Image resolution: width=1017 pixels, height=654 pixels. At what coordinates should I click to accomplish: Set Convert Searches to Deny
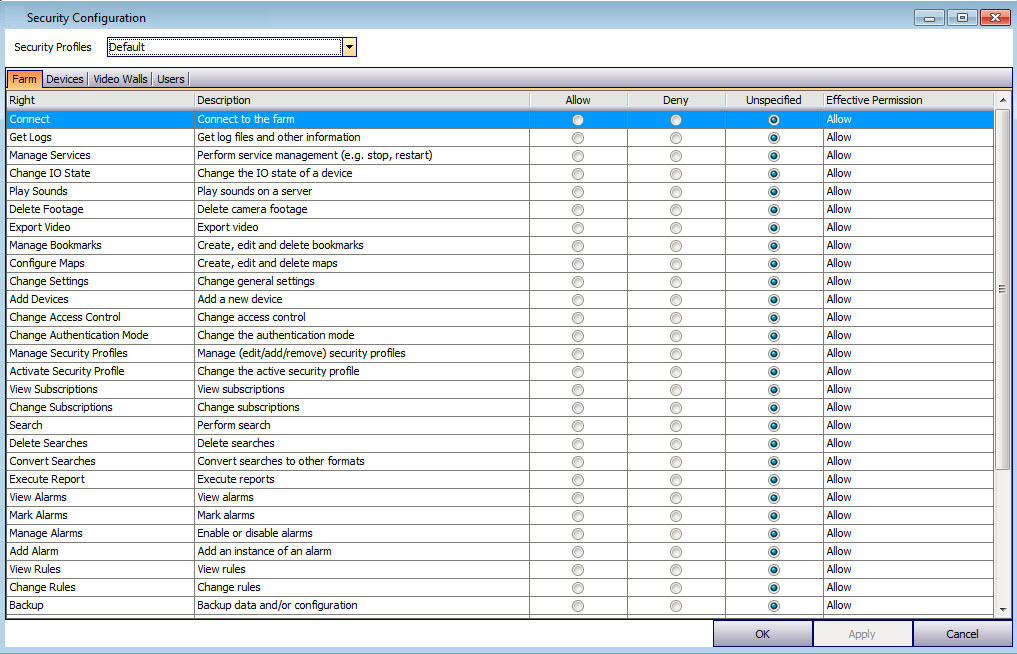[x=676, y=462]
